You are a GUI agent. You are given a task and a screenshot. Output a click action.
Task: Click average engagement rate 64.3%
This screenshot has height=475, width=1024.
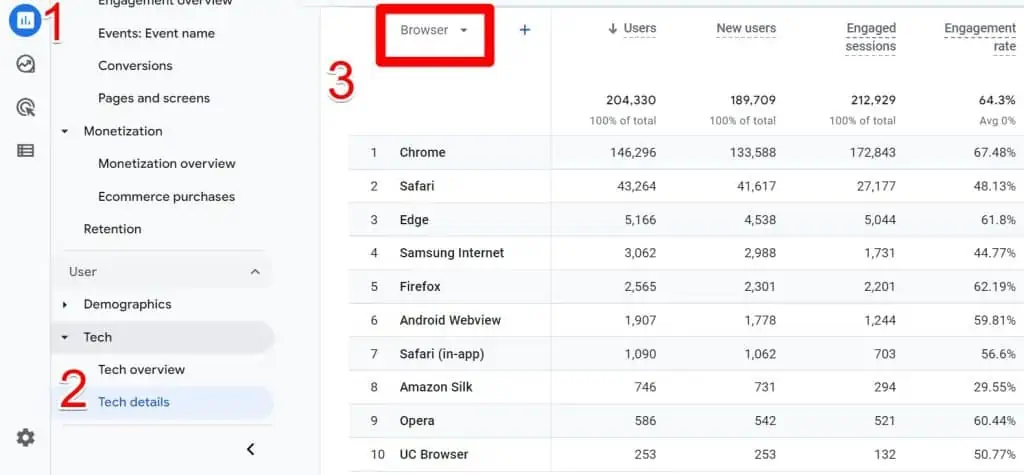point(997,101)
